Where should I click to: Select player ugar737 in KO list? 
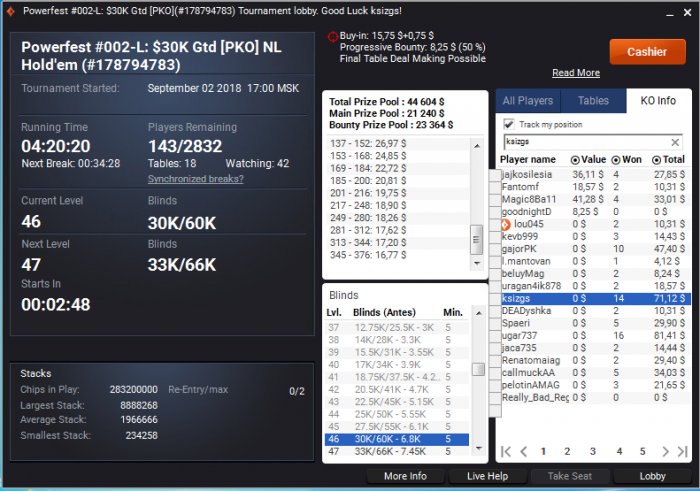point(596,336)
